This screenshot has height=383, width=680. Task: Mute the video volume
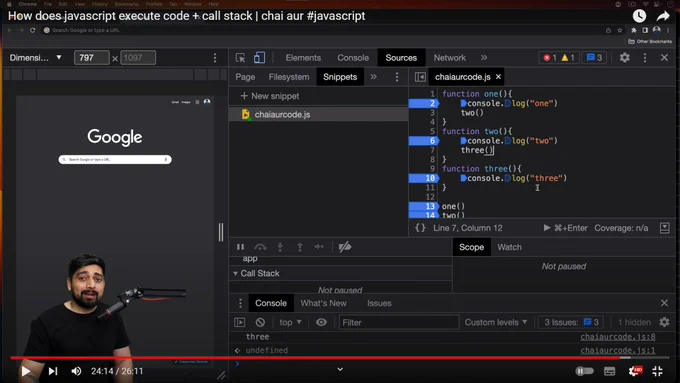[76, 371]
